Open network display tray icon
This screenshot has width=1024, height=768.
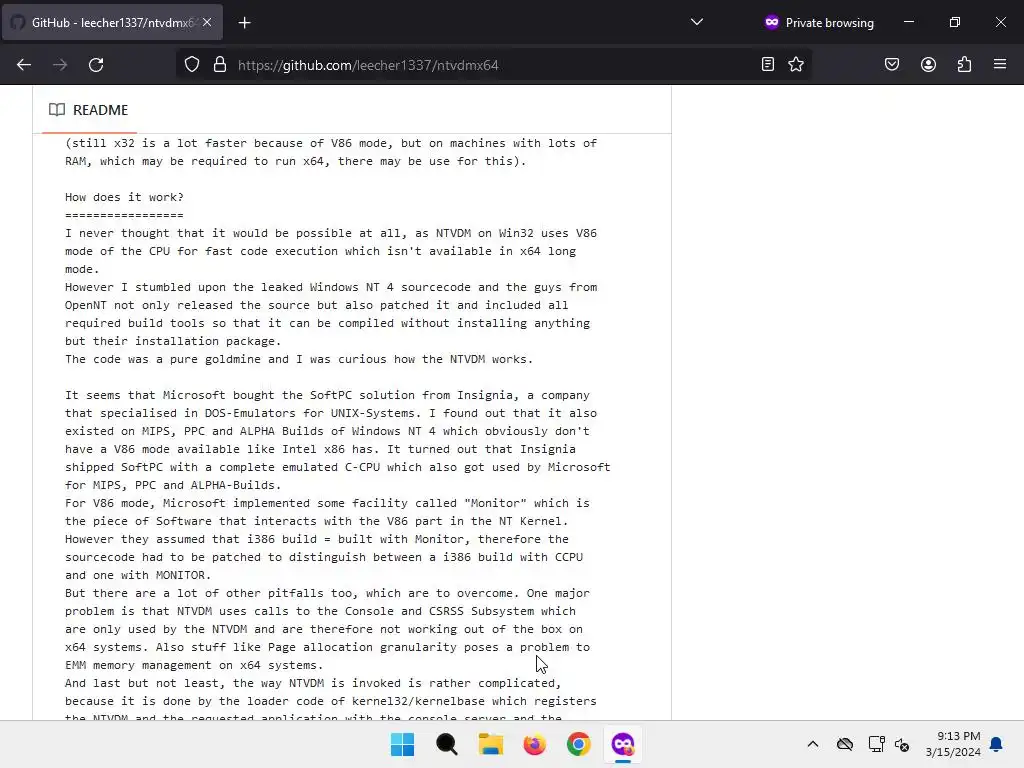[x=876, y=744]
